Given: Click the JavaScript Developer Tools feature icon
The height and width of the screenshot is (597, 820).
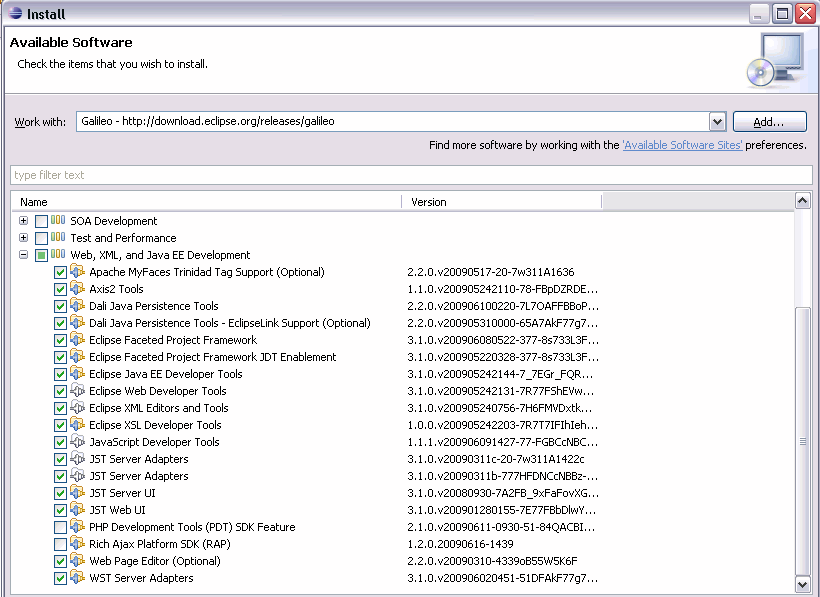Looking at the screenshot, I should pyautogui.click(x=77, y=442).
